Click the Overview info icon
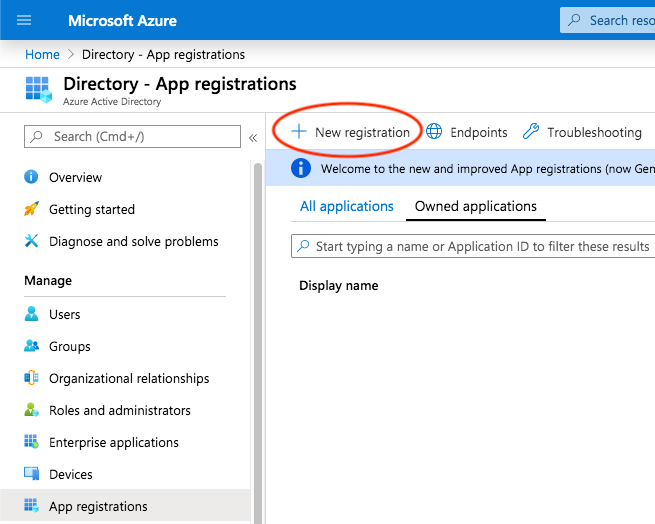This screenshot has width=655, height=524. tap(31, 177)
